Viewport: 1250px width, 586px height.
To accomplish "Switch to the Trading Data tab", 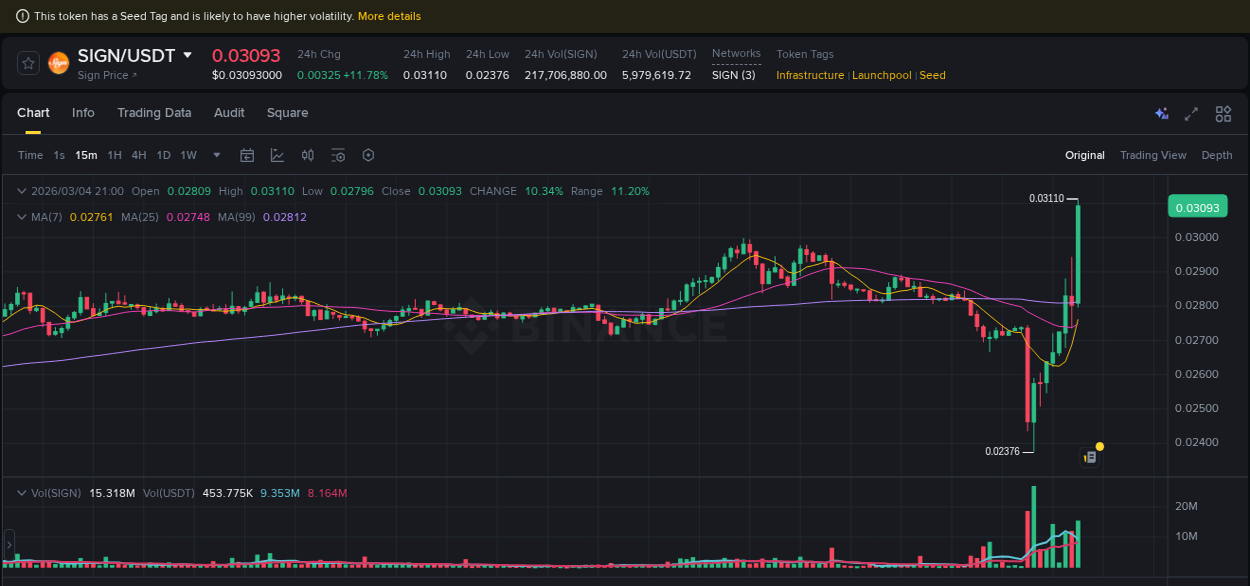I will pos(154,113).
